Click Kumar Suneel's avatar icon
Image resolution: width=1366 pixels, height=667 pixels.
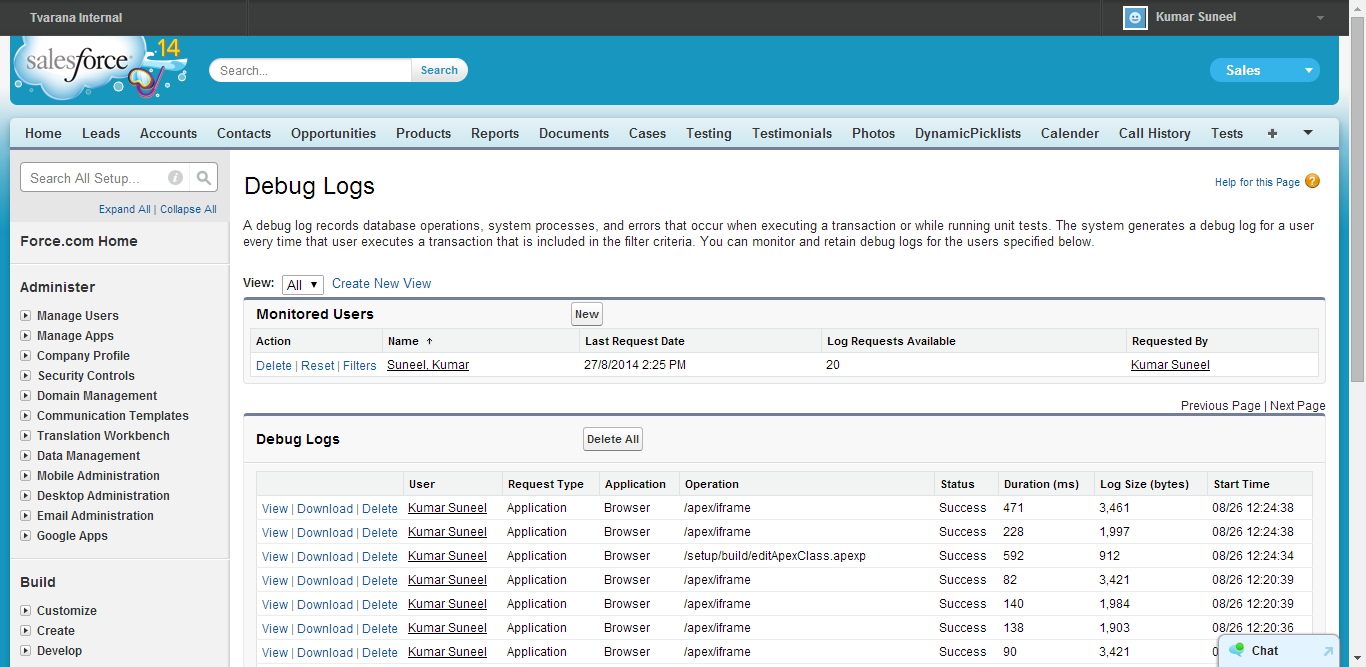click(x=1135, y=17)
